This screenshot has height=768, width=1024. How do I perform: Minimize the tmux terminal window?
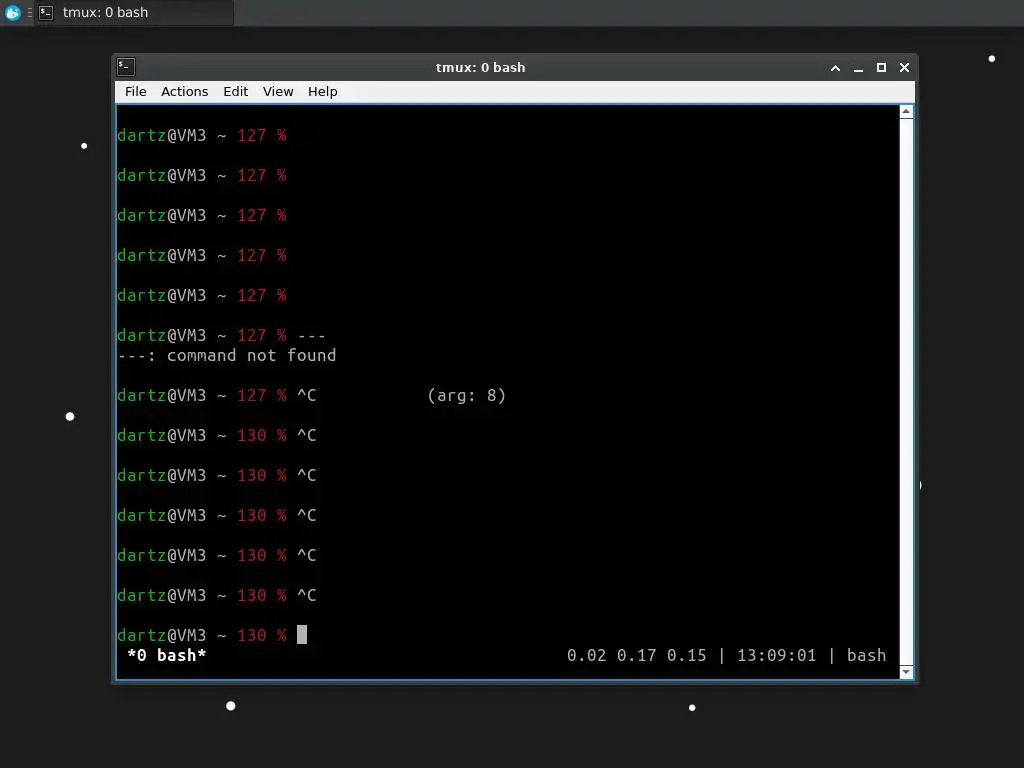point(858,68)
